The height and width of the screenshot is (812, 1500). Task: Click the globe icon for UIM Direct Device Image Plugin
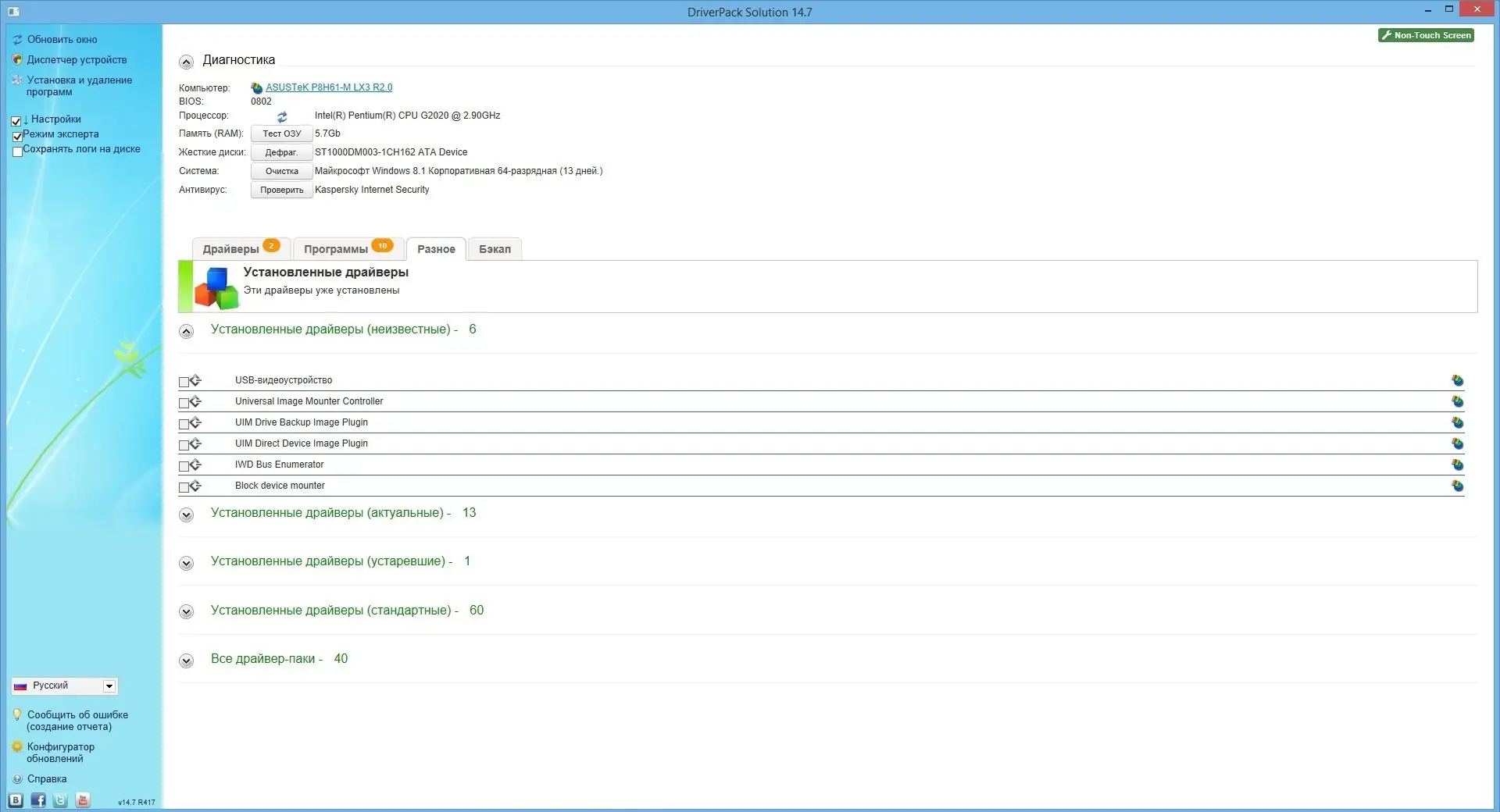tap(1457, 443)
